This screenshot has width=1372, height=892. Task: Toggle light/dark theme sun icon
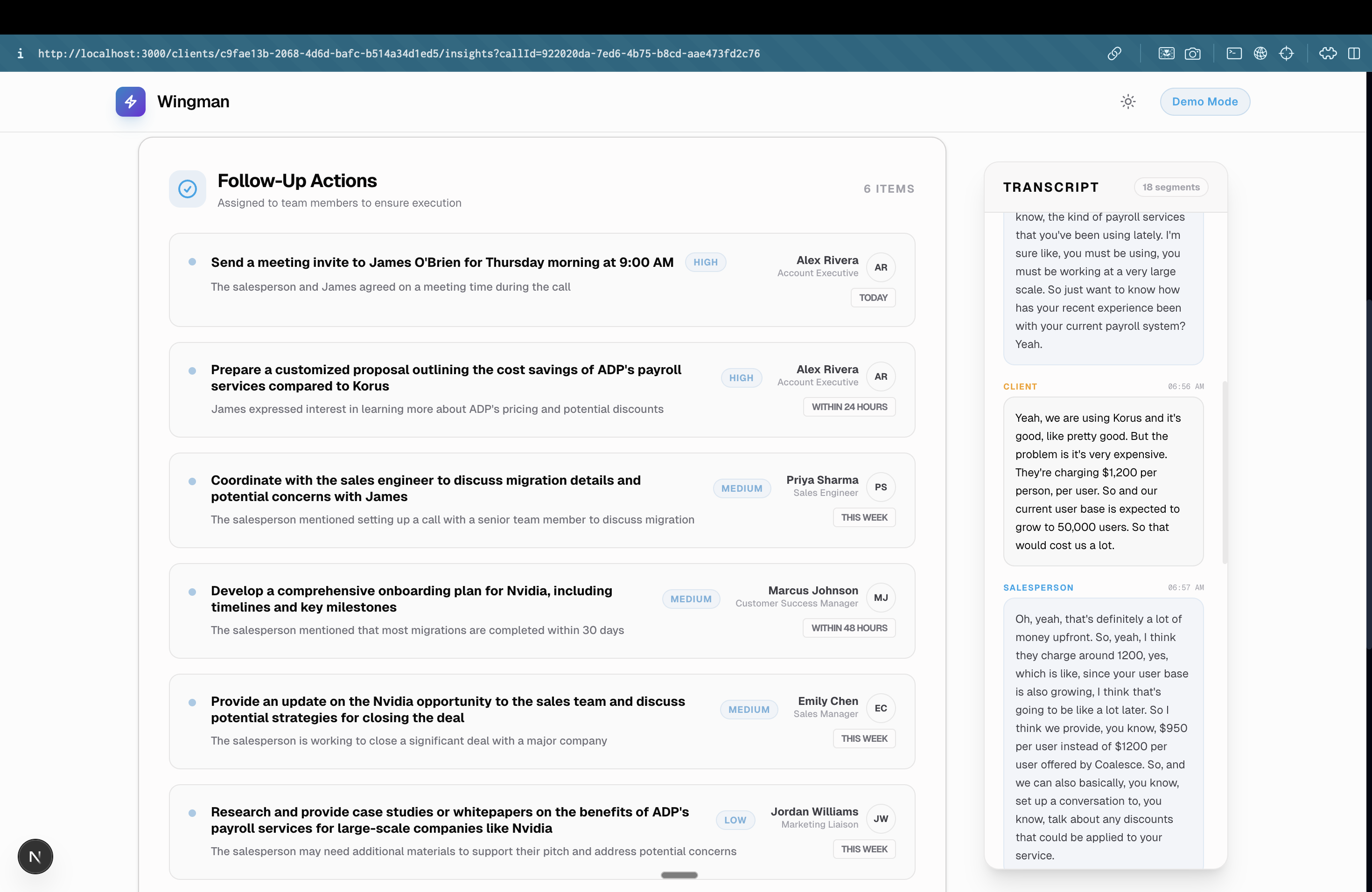click(x=1127, y=101)
